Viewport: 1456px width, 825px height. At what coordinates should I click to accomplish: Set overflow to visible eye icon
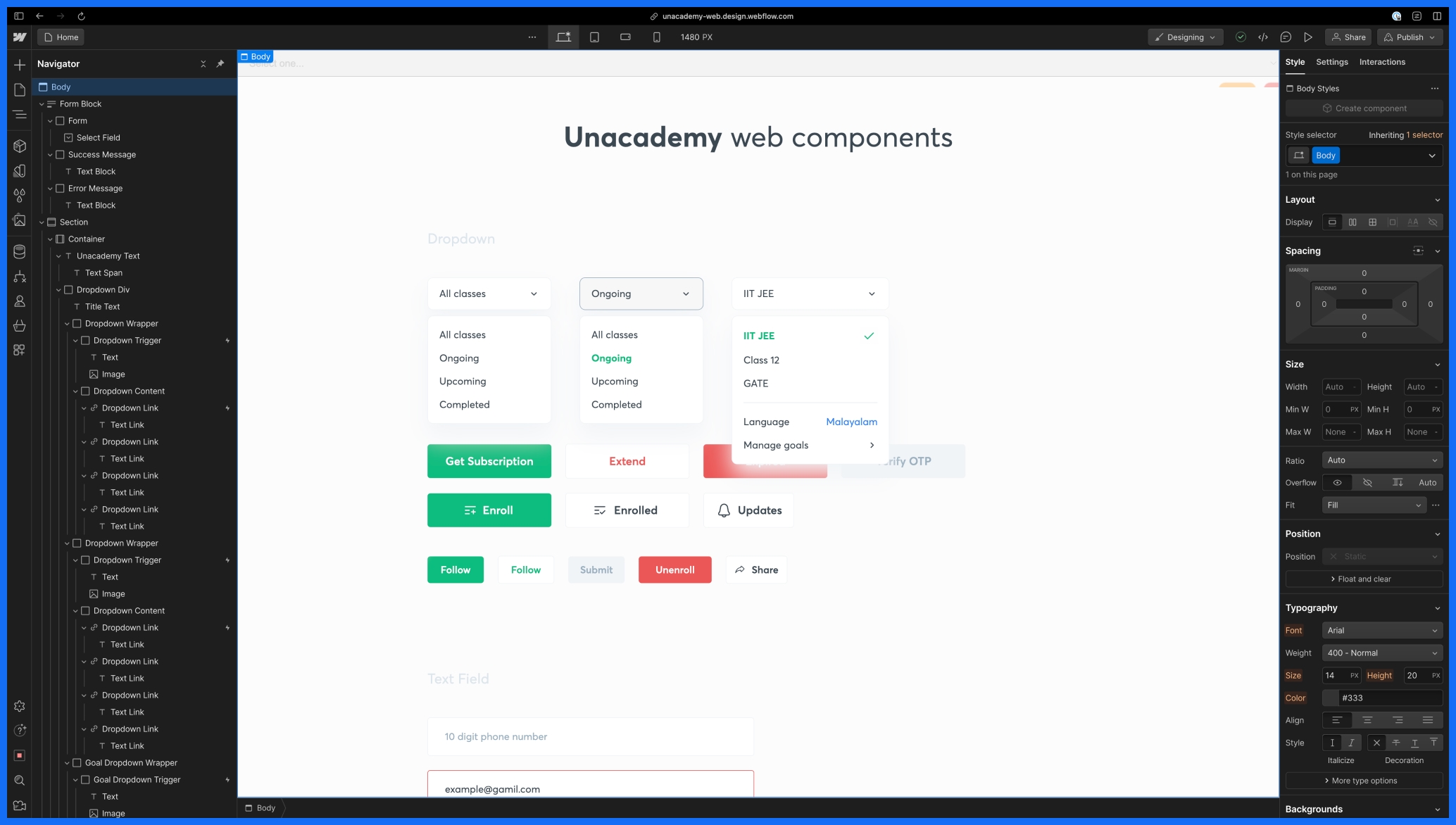(x=1337, y=482)
